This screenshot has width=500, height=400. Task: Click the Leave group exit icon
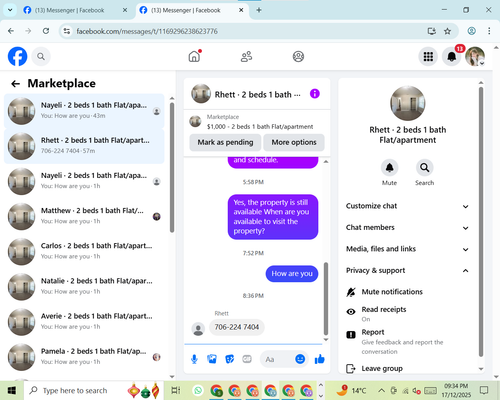pos(351,368)
